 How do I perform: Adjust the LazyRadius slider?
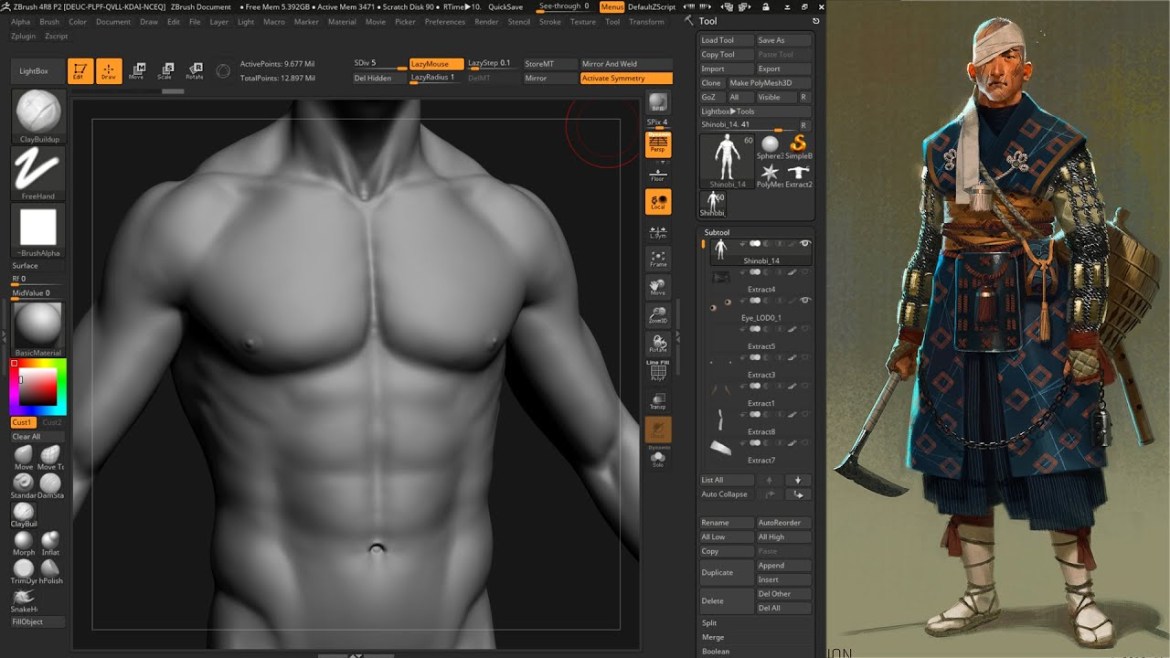436,78
